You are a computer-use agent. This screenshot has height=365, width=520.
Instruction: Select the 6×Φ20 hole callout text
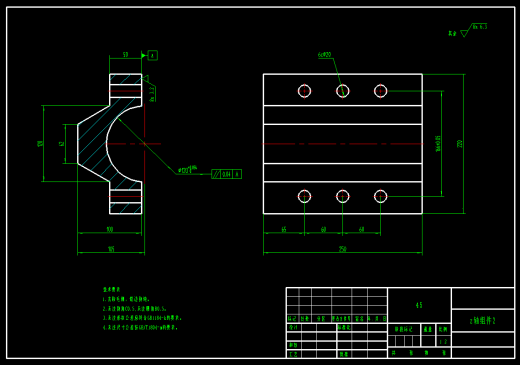coord(324,54)
